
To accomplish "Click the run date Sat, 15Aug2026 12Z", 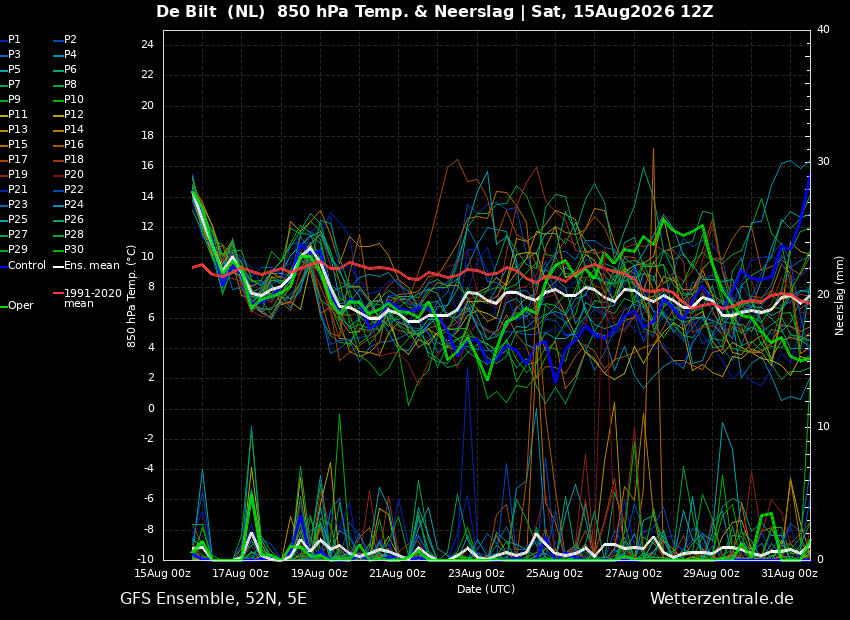I will coord(622,11).
